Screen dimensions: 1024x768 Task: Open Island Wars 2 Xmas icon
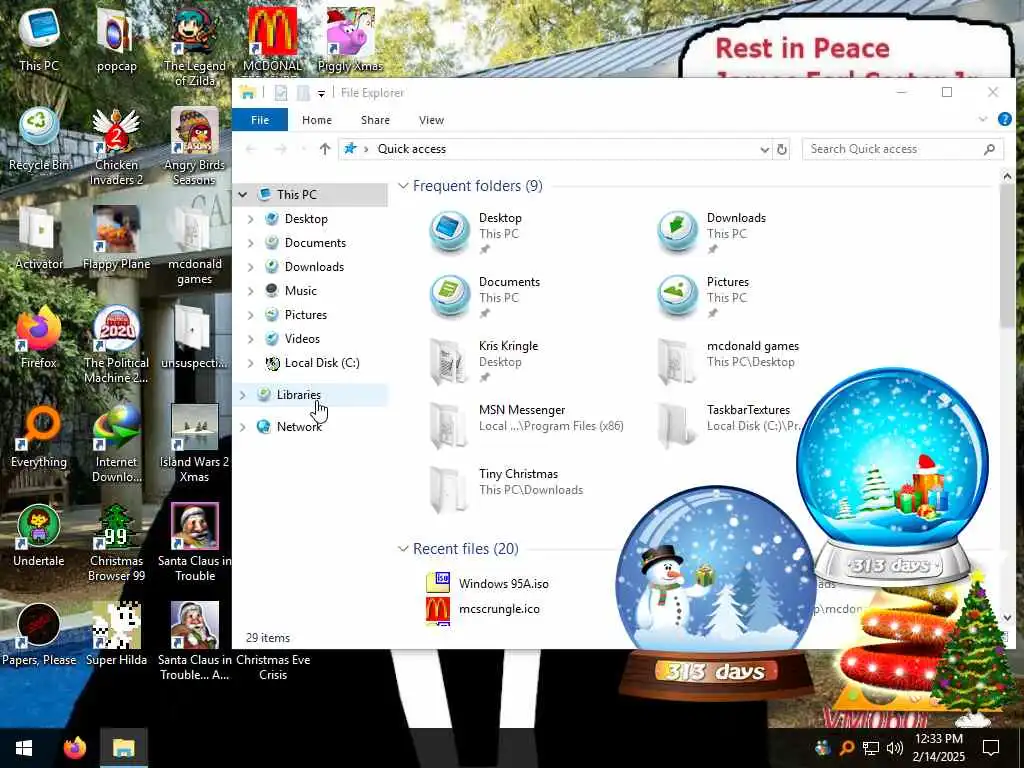click(x=194, y=444)
